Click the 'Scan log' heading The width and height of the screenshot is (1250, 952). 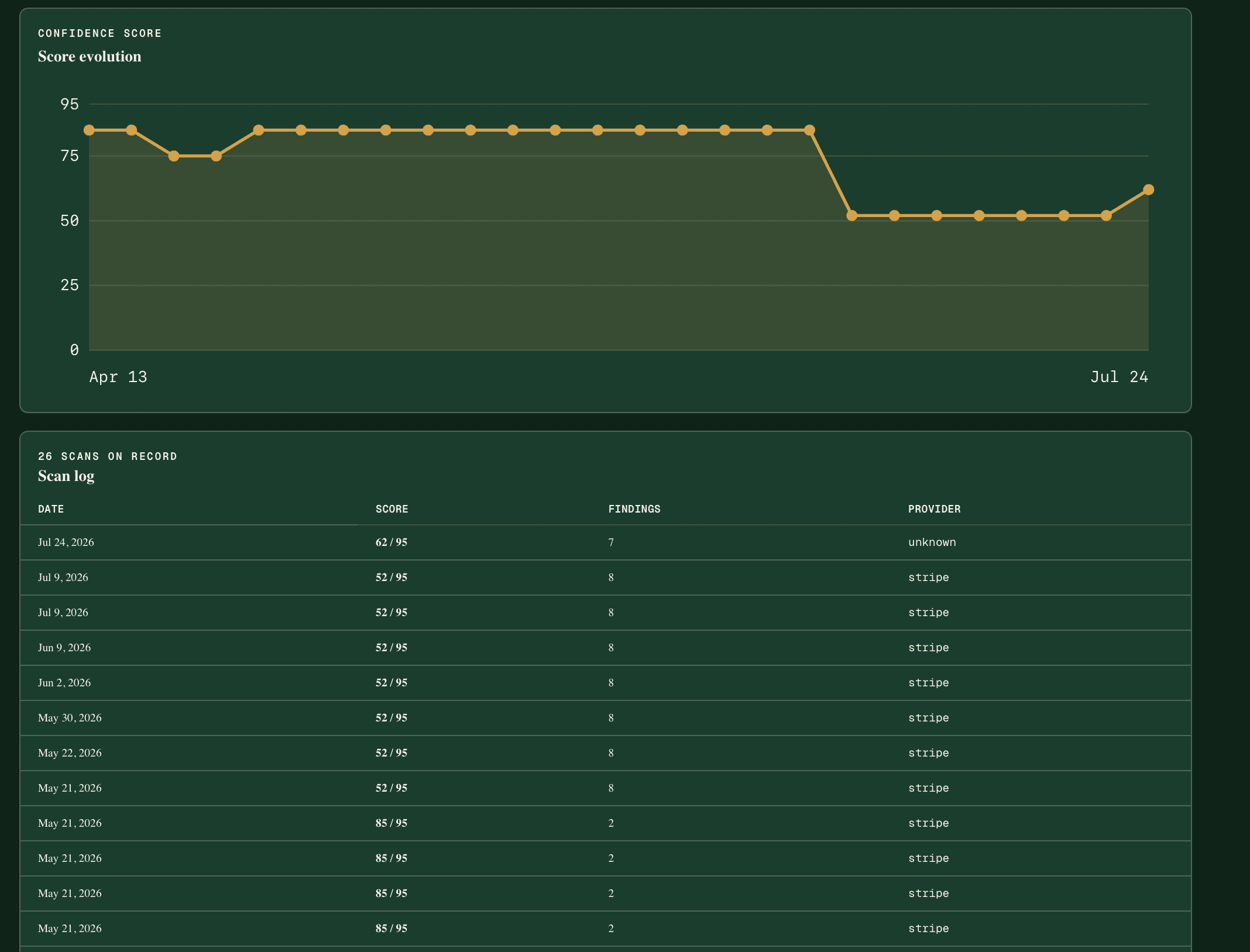pos(66,476)
